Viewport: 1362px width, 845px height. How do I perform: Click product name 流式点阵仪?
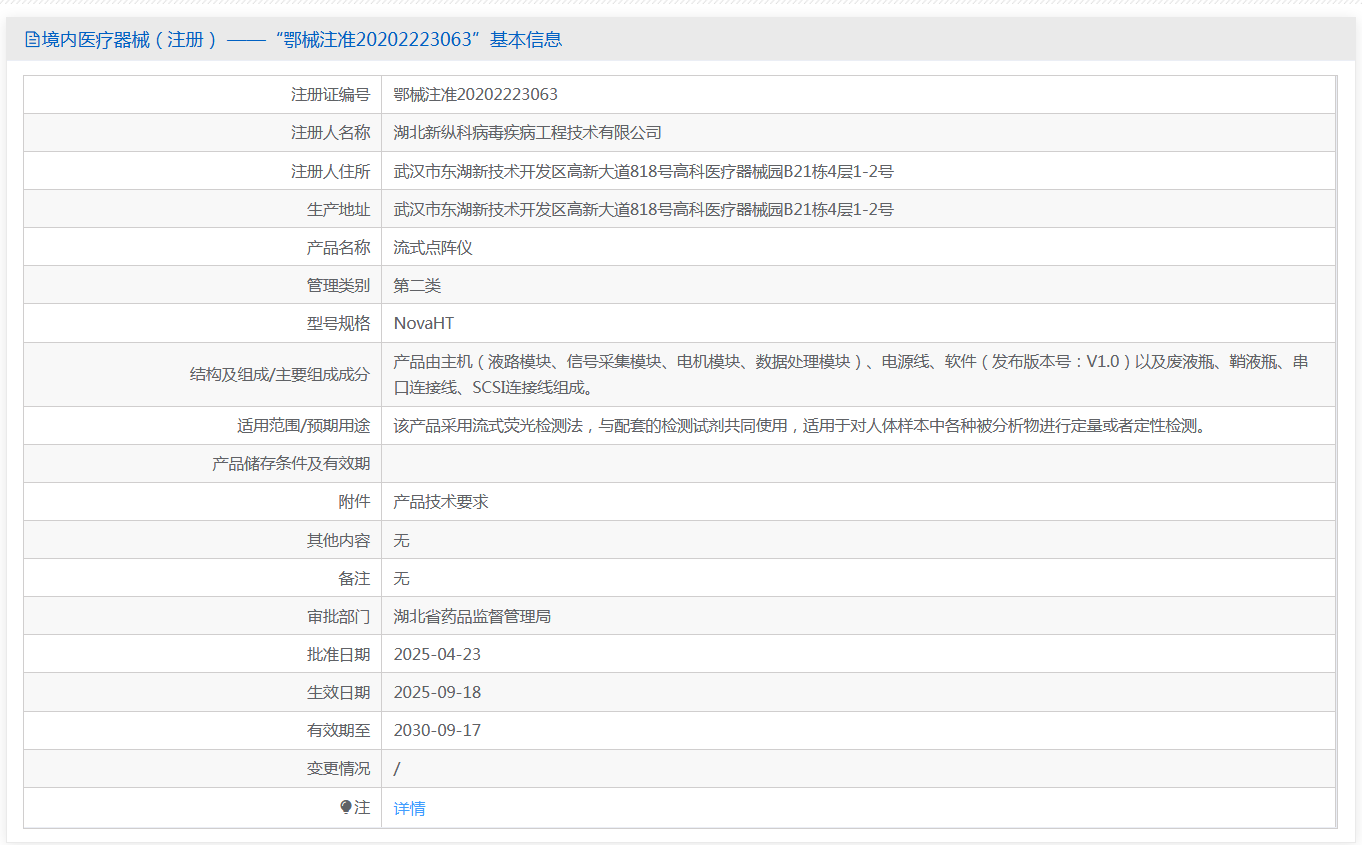(433, 247)
